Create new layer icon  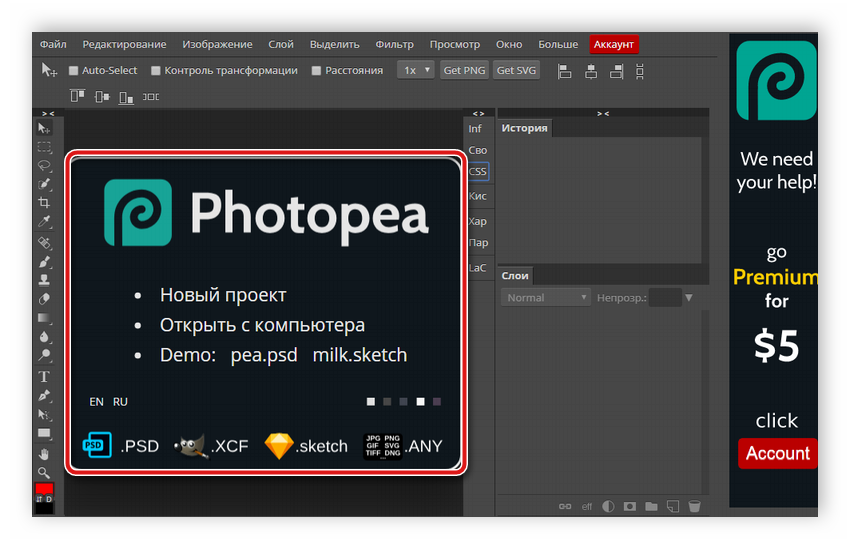(673, 506)
